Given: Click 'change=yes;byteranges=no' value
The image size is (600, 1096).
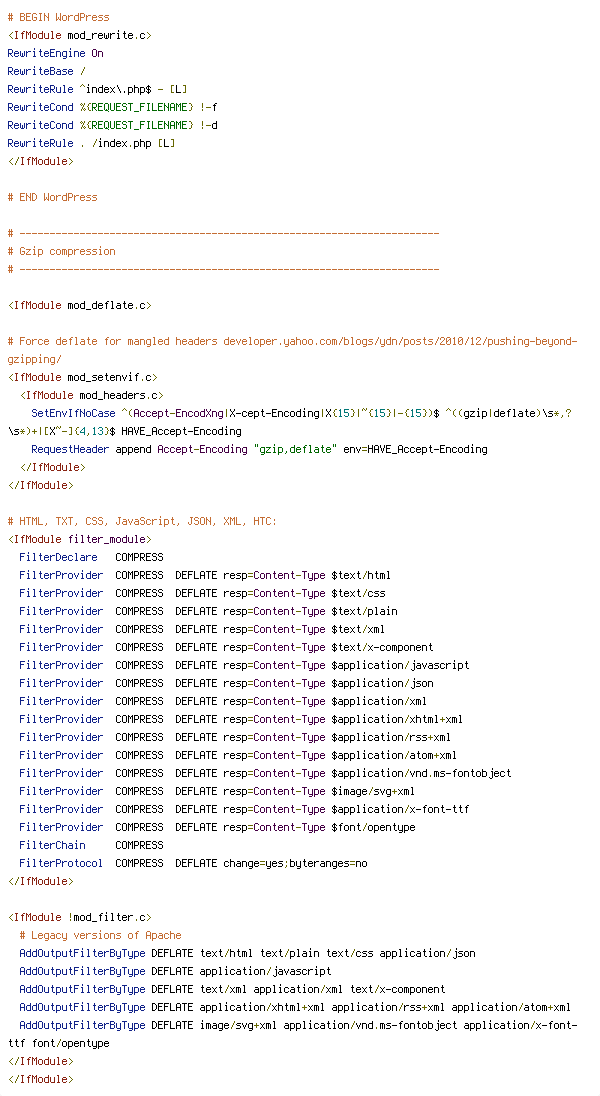Looking at the screenshot, I should click(x=295, y=863).
